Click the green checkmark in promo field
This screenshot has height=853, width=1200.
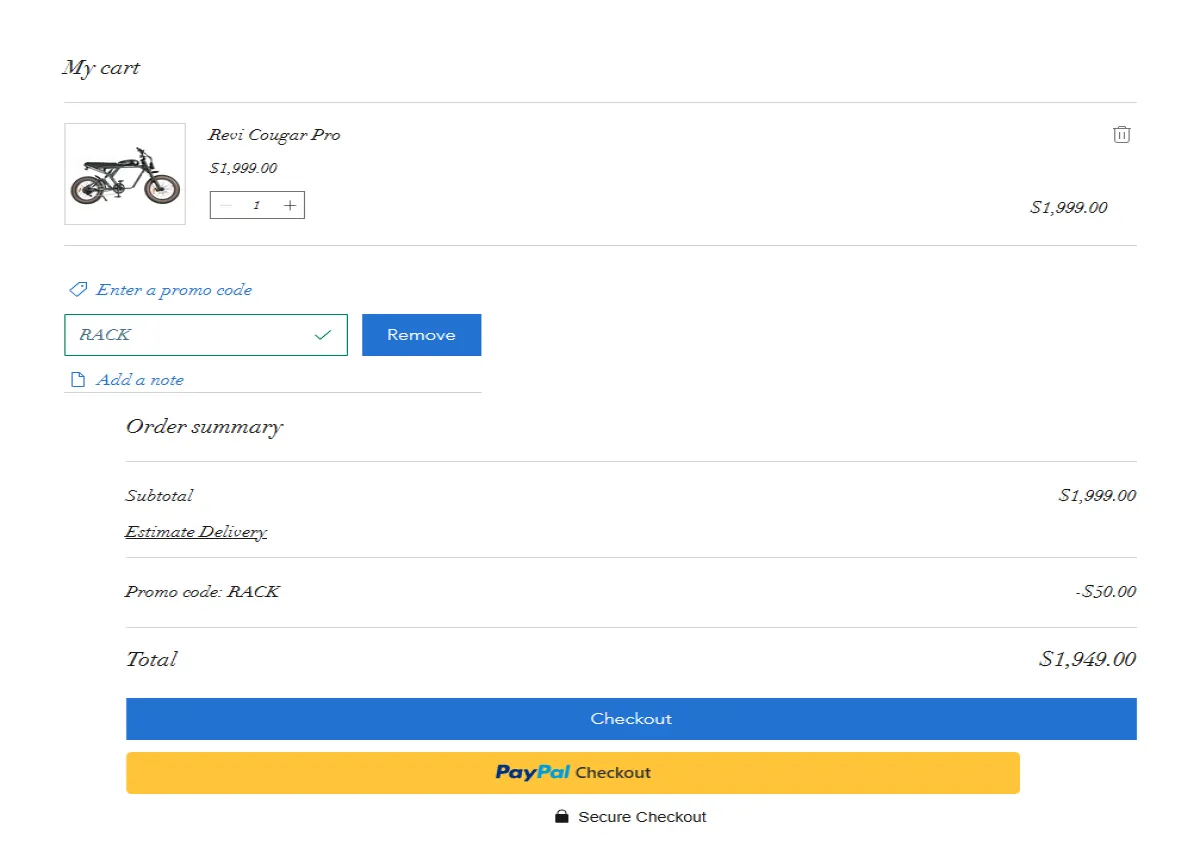[322, 335]
